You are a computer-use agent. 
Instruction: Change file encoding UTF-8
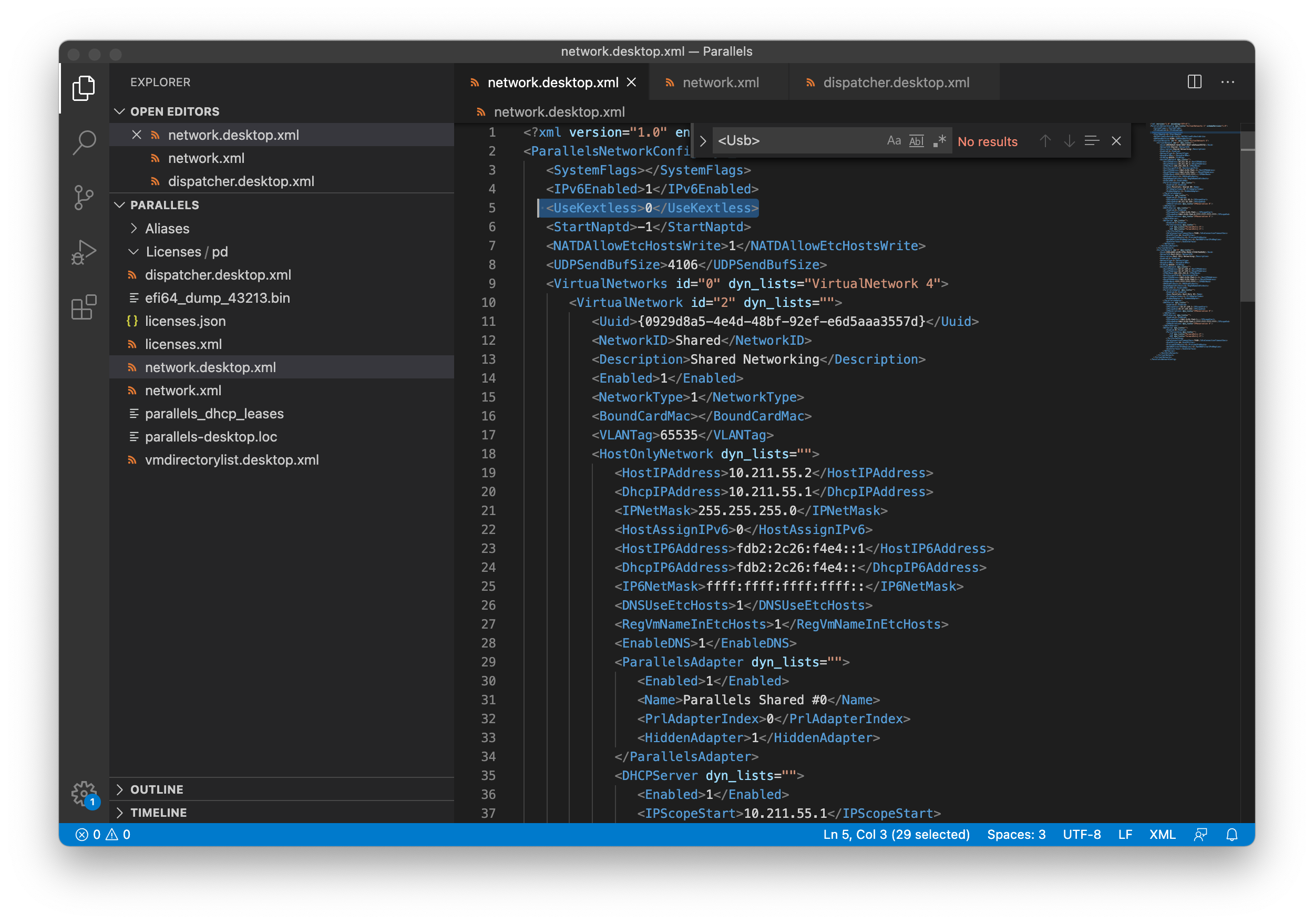(1081, 834)
